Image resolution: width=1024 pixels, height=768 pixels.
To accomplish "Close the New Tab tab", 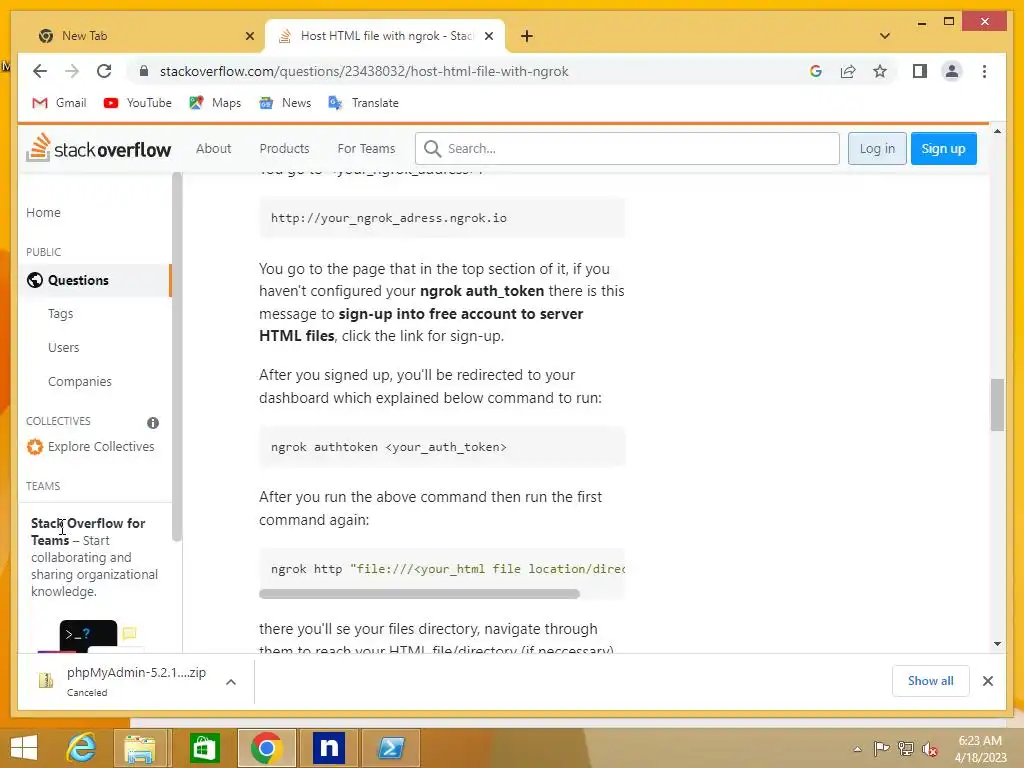I will pos(249,36).
